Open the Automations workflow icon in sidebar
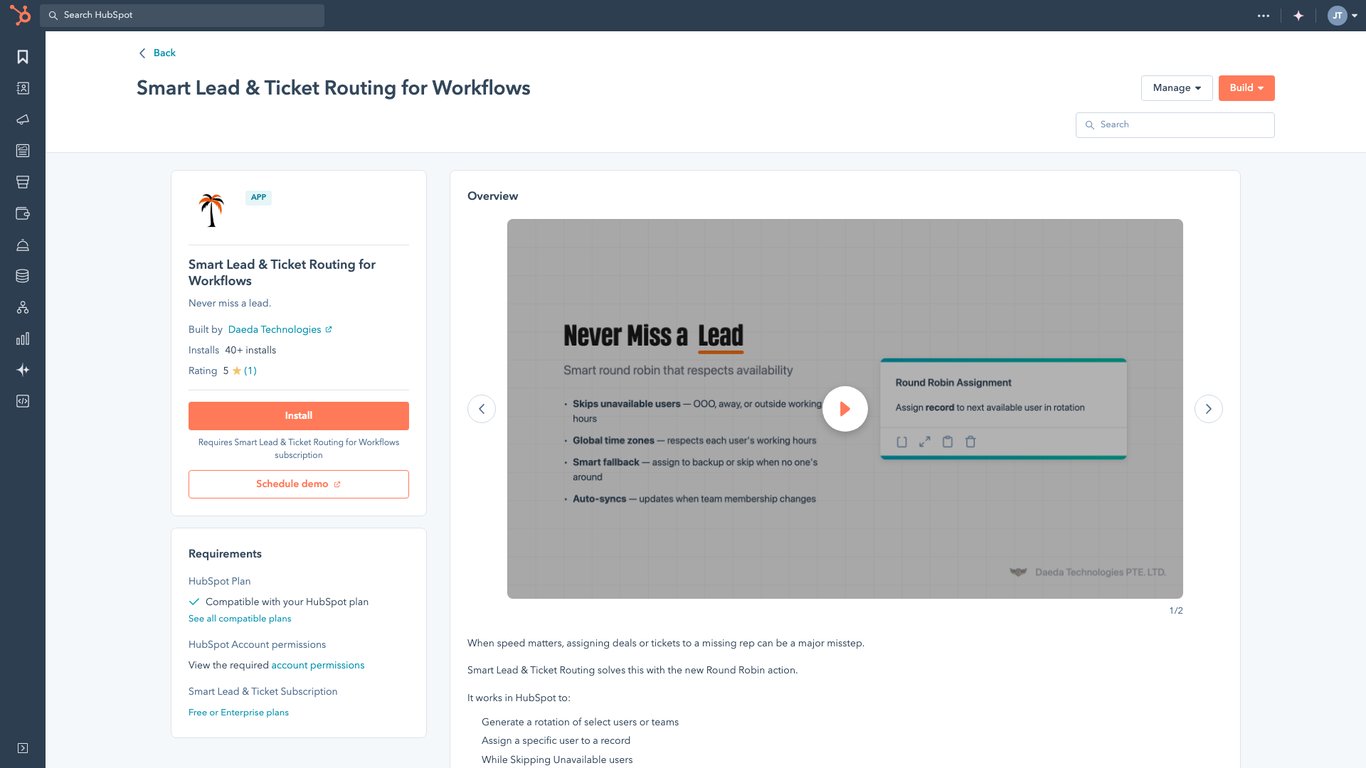 coord(22,306)
